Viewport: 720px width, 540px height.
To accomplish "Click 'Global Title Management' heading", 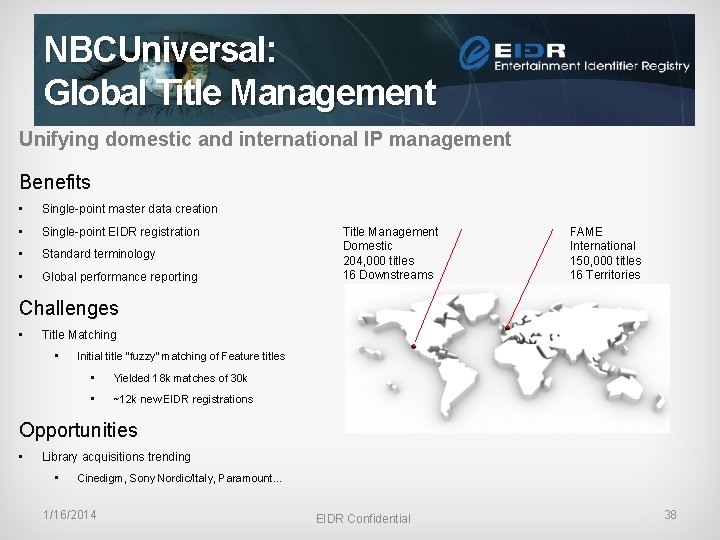I will point(240,92).
